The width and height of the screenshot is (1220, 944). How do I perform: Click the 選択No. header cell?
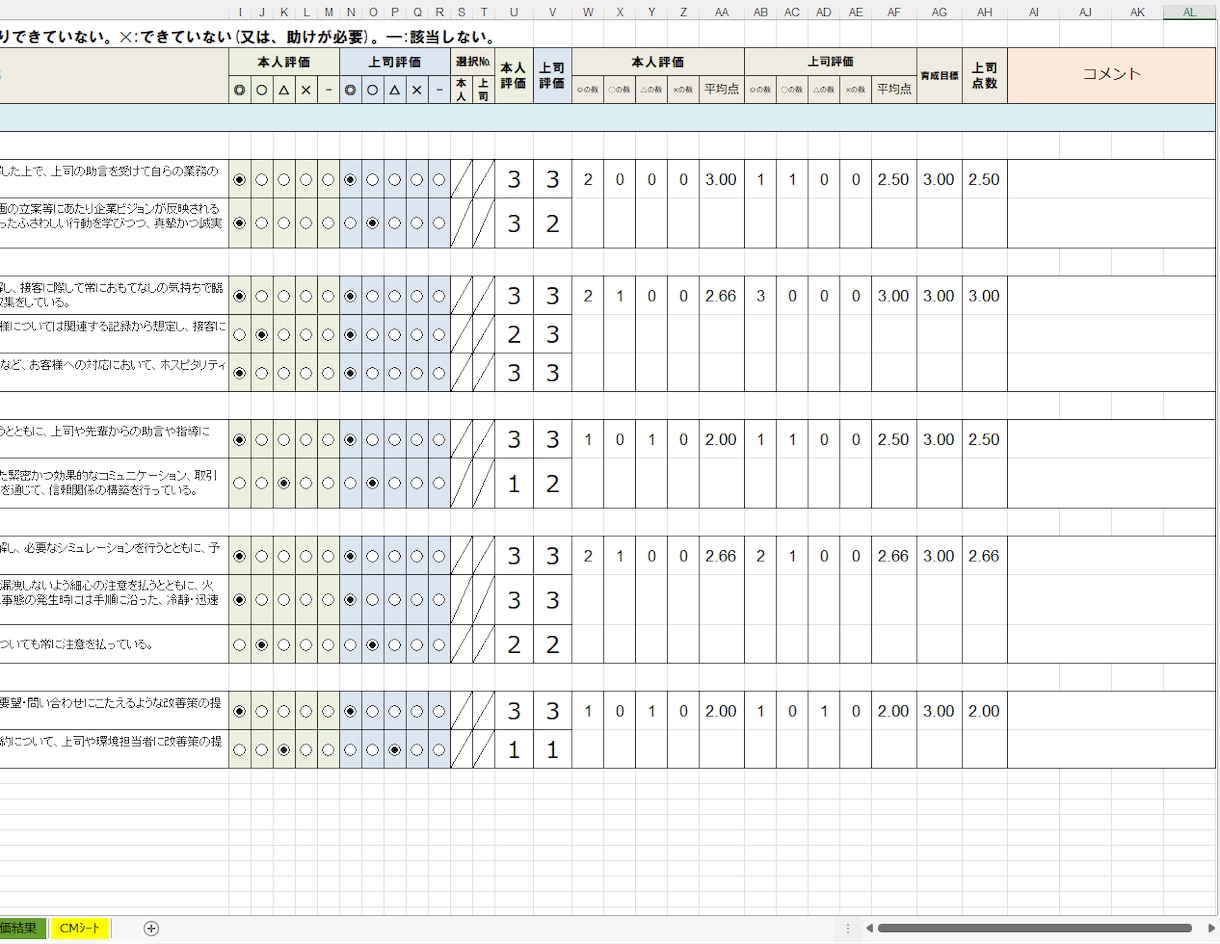(x=473, y=61)
